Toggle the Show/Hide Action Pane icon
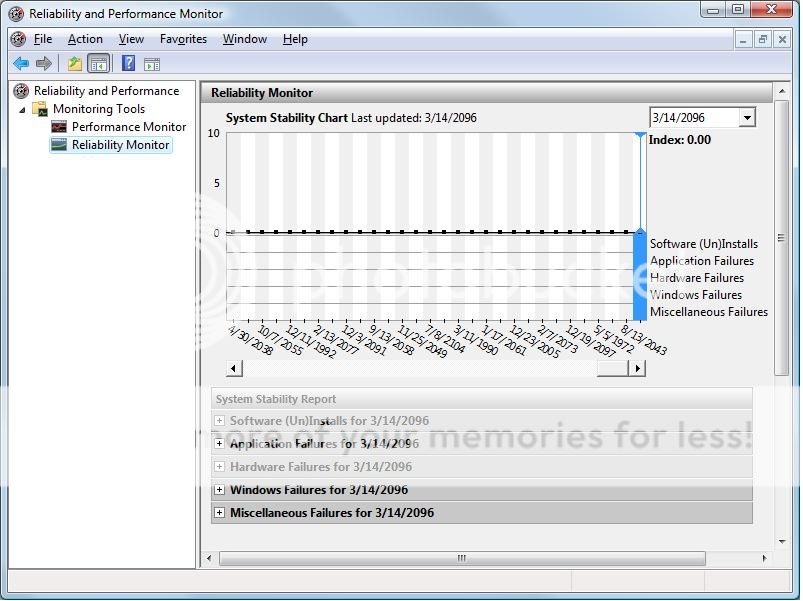This screenshot has height=601, width=803. pyautogui.click(x=152, y=64)
